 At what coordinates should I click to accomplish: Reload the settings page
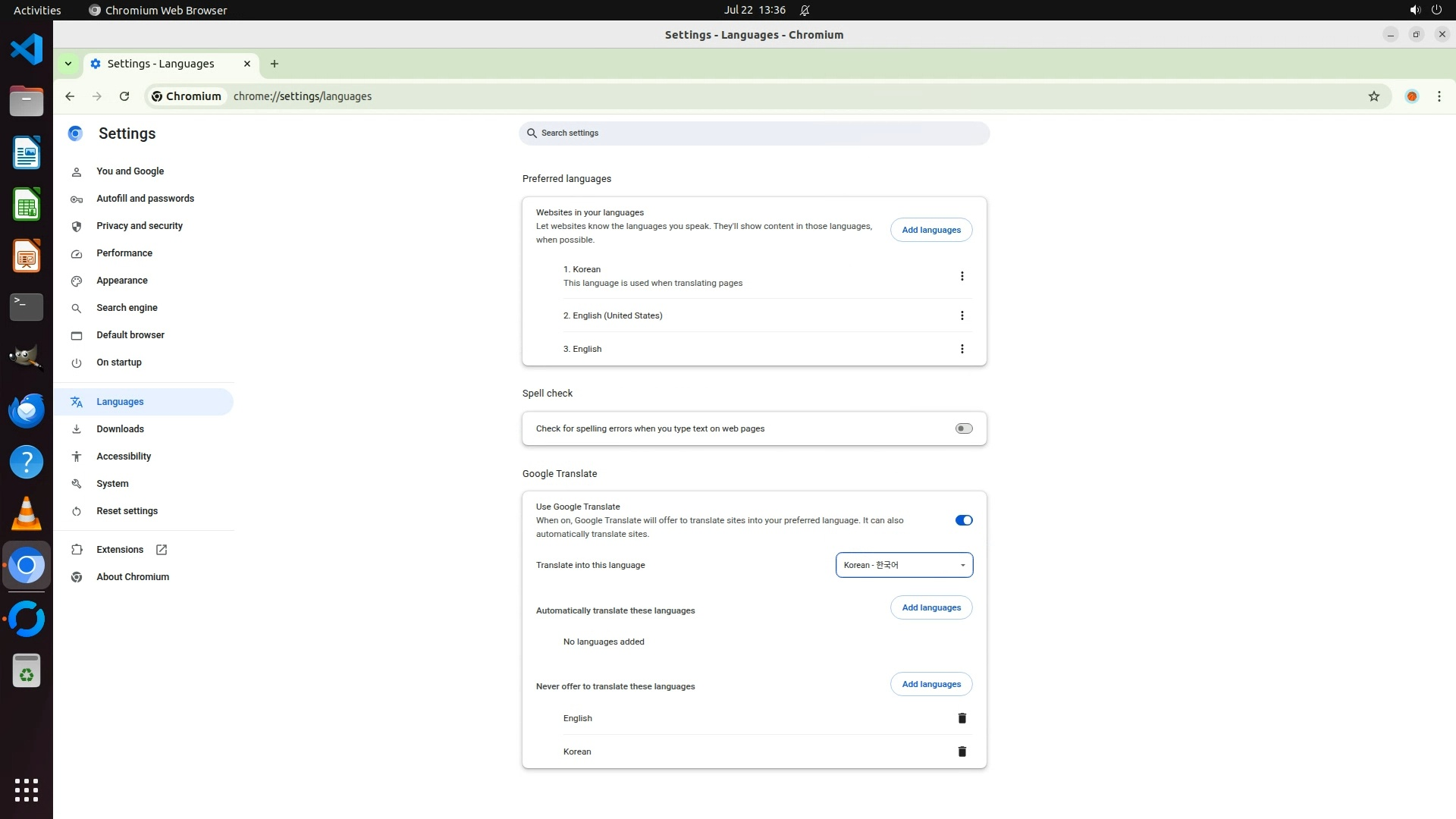[x=124, y=96]
